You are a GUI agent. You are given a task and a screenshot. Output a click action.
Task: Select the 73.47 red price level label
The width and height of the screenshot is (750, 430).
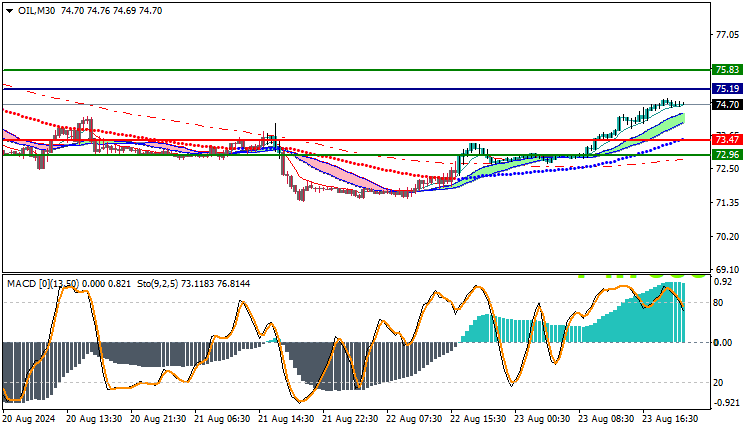coord(728,140)
